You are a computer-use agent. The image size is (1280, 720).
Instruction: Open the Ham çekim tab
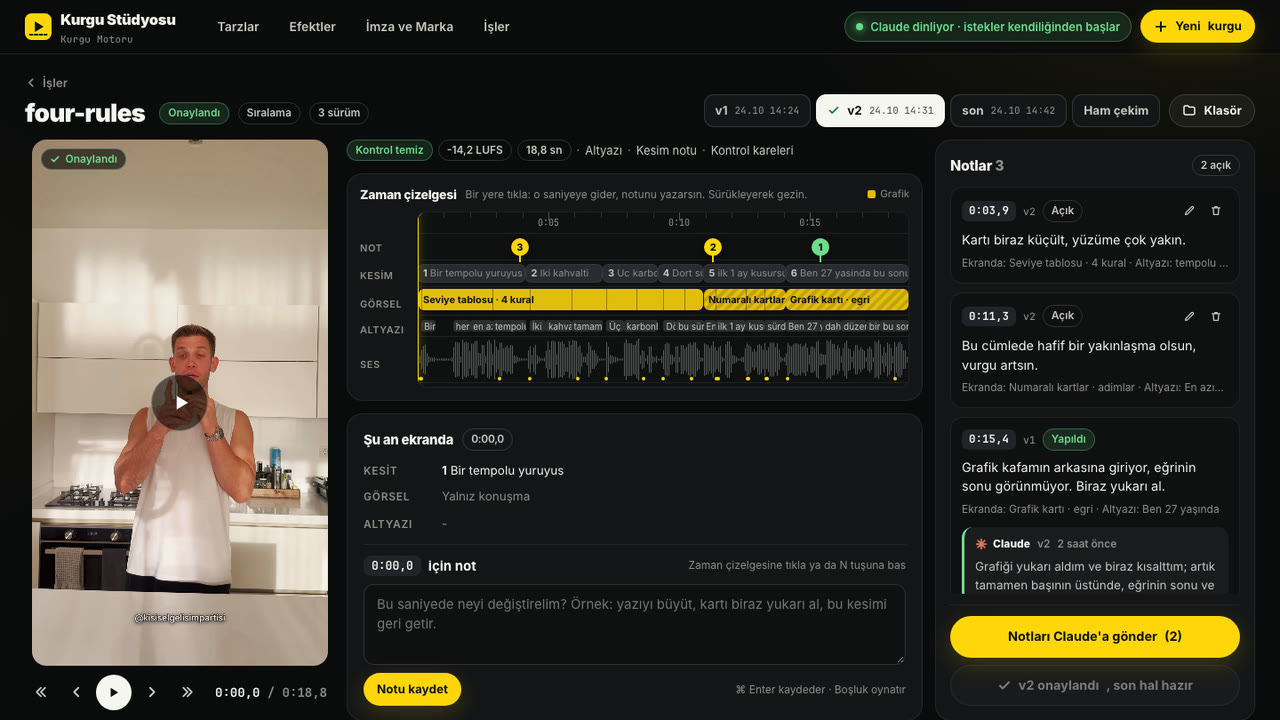pyautogui.click(x=1116, y=111)
